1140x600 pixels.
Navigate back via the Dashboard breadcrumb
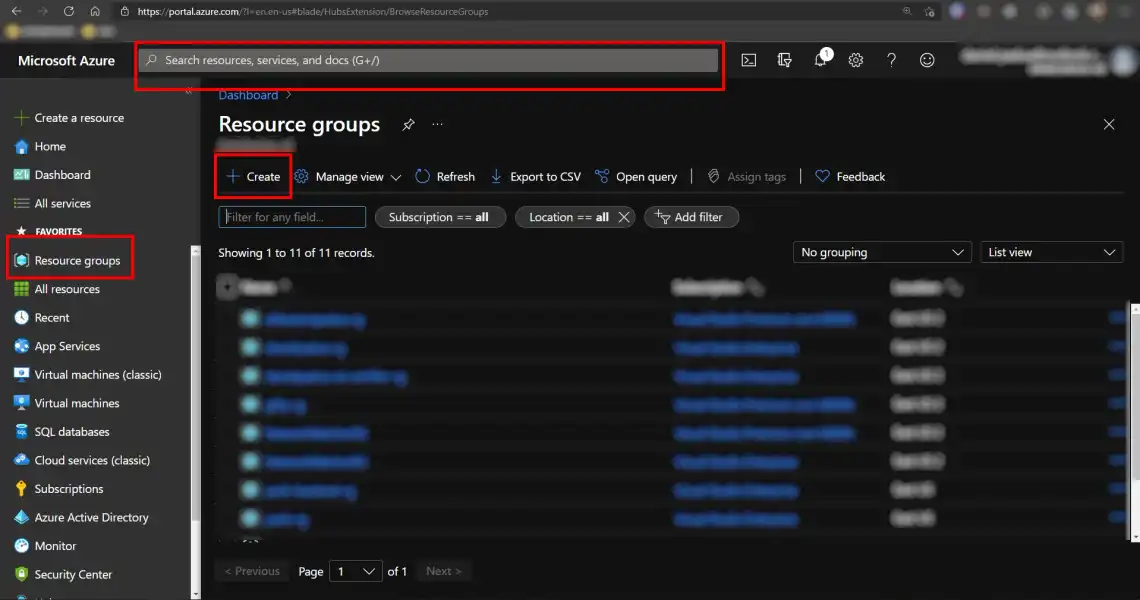point(248,95)
